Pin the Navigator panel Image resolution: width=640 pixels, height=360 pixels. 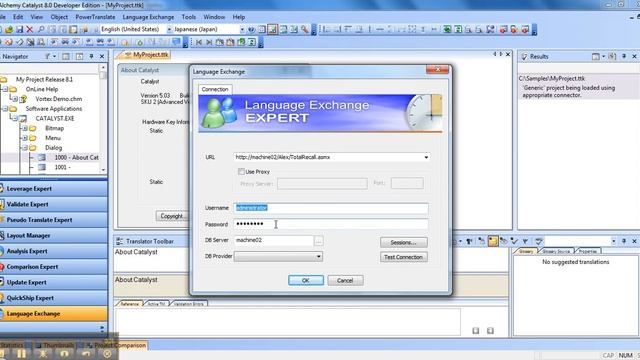click(91, 56)
